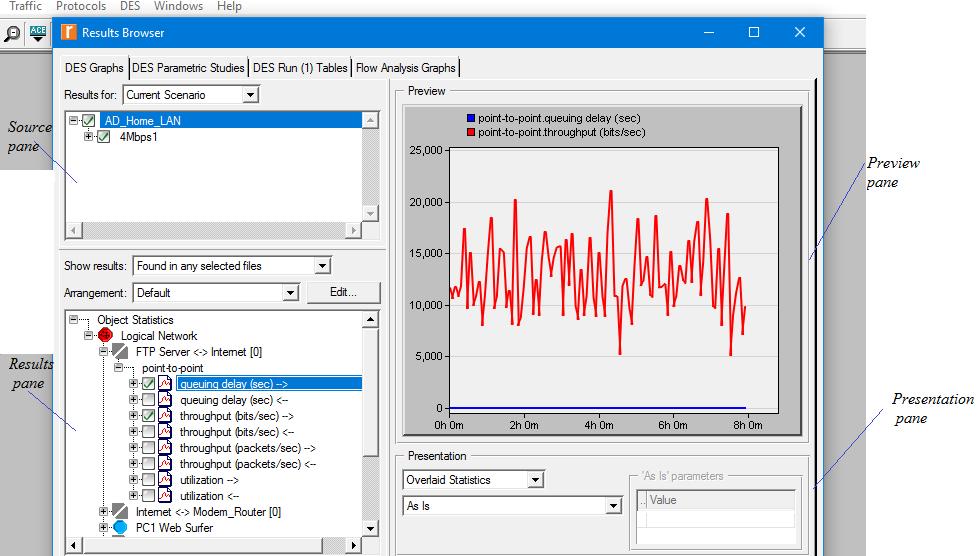
Task: Click source pane scroll right arrow
Action: (x=354, y=230)
